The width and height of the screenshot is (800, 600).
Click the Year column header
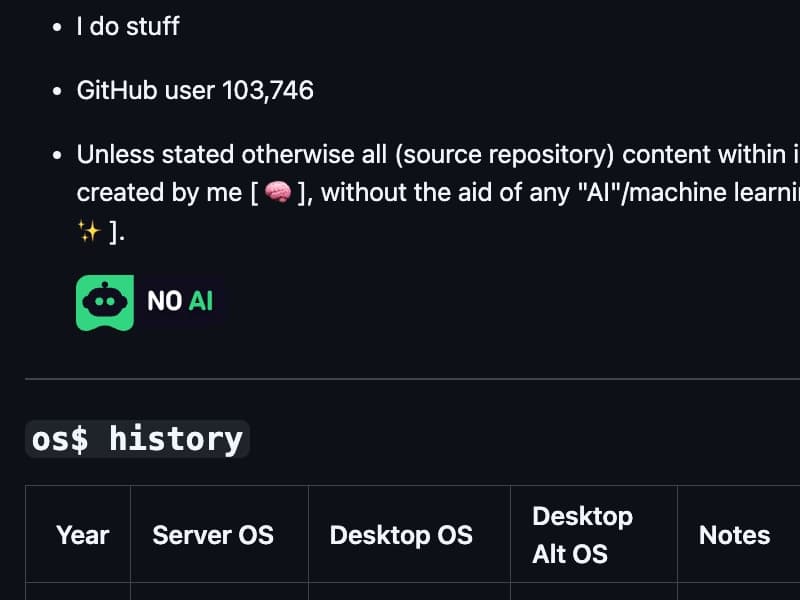coord(83,535)
